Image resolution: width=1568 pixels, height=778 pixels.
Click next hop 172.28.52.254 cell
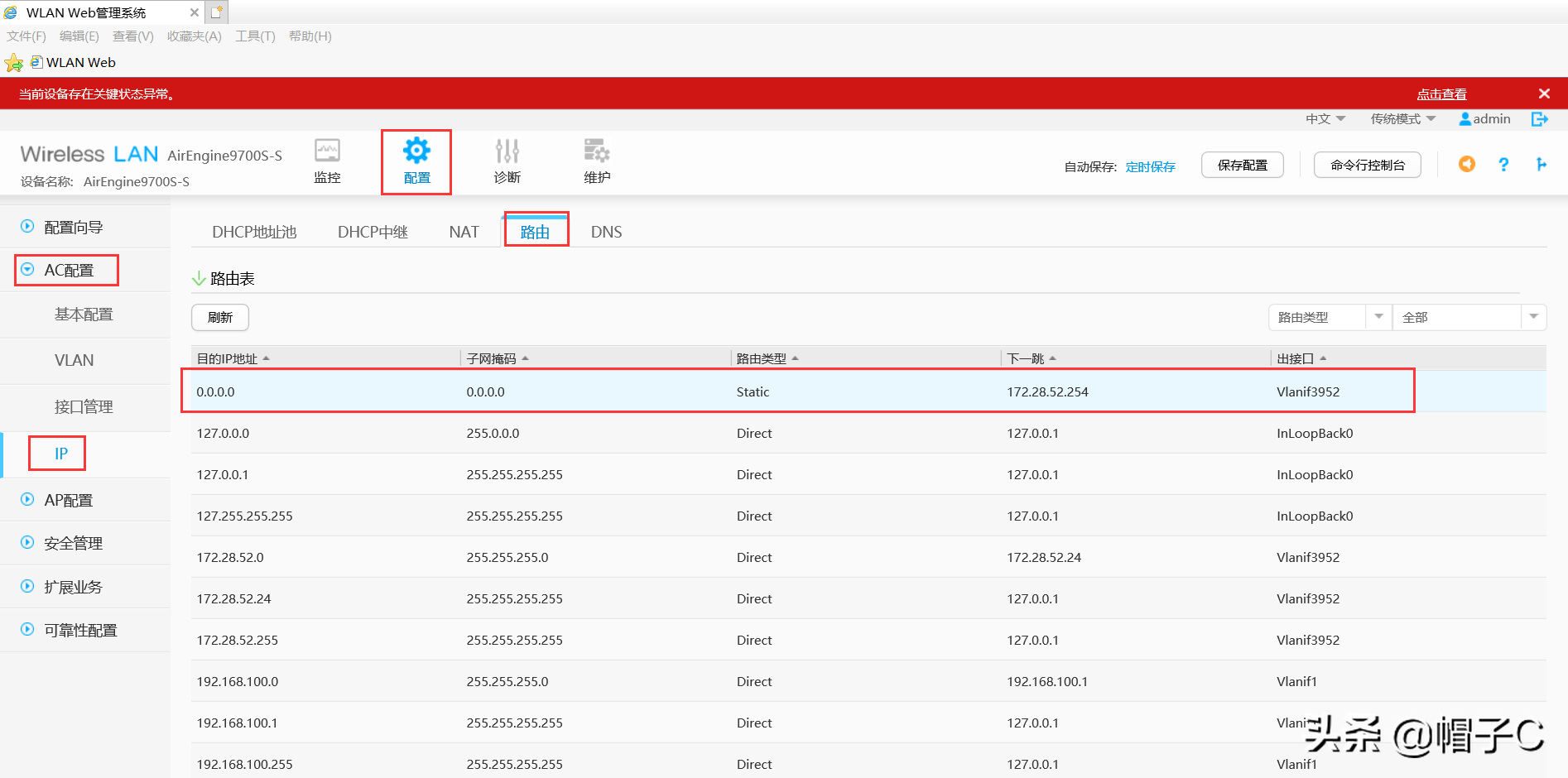[x=1047, y=391]
